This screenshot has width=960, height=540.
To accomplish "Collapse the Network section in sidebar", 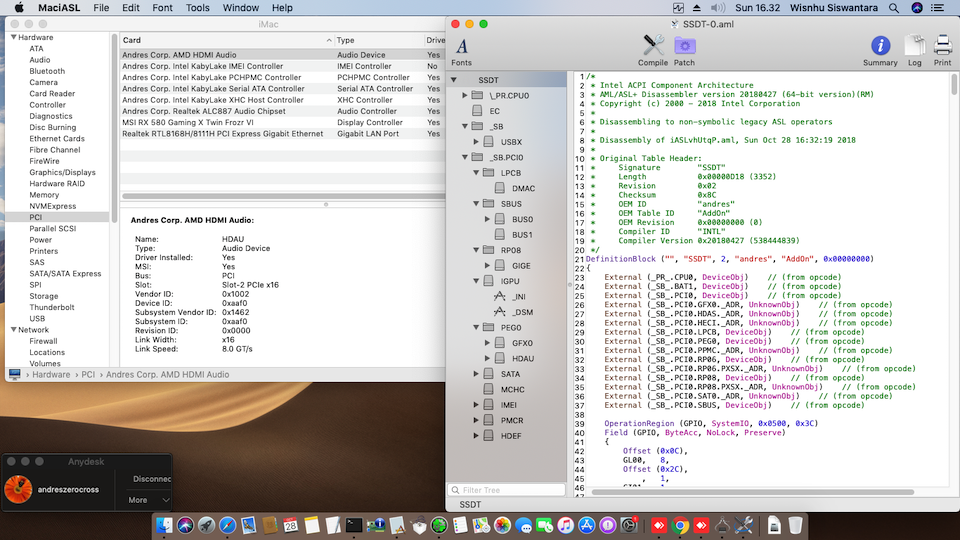I will (14, 329).
